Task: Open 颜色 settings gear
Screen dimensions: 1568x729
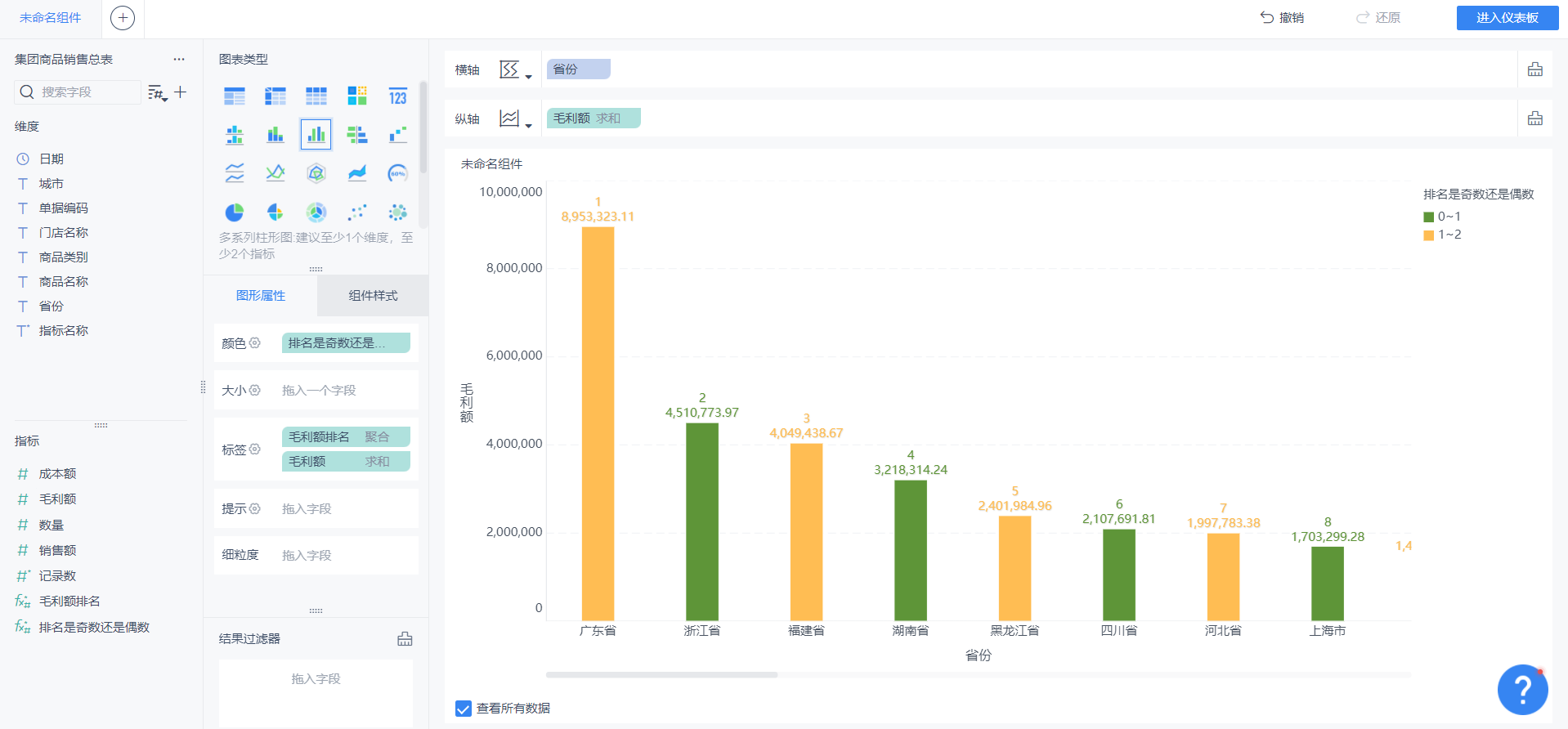Action: pyautogui.click(x=255, y=343)
